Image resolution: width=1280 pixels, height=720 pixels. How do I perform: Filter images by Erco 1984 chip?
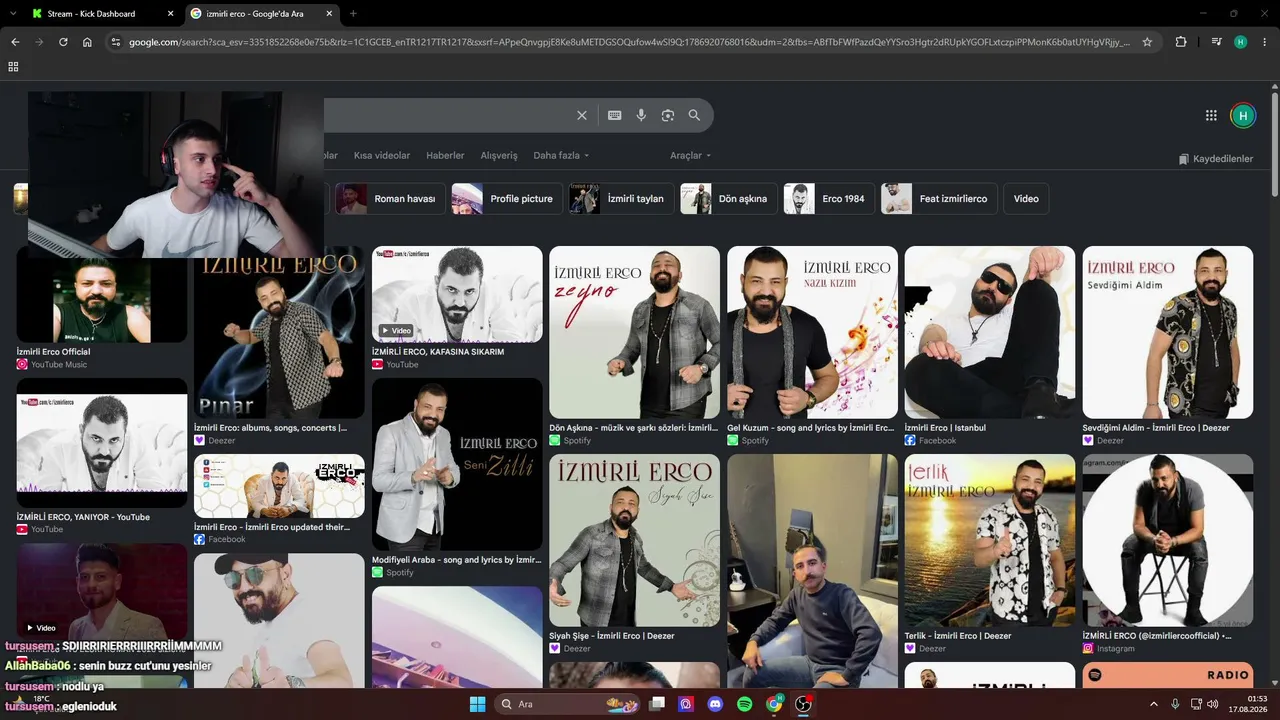coord(829,199)
